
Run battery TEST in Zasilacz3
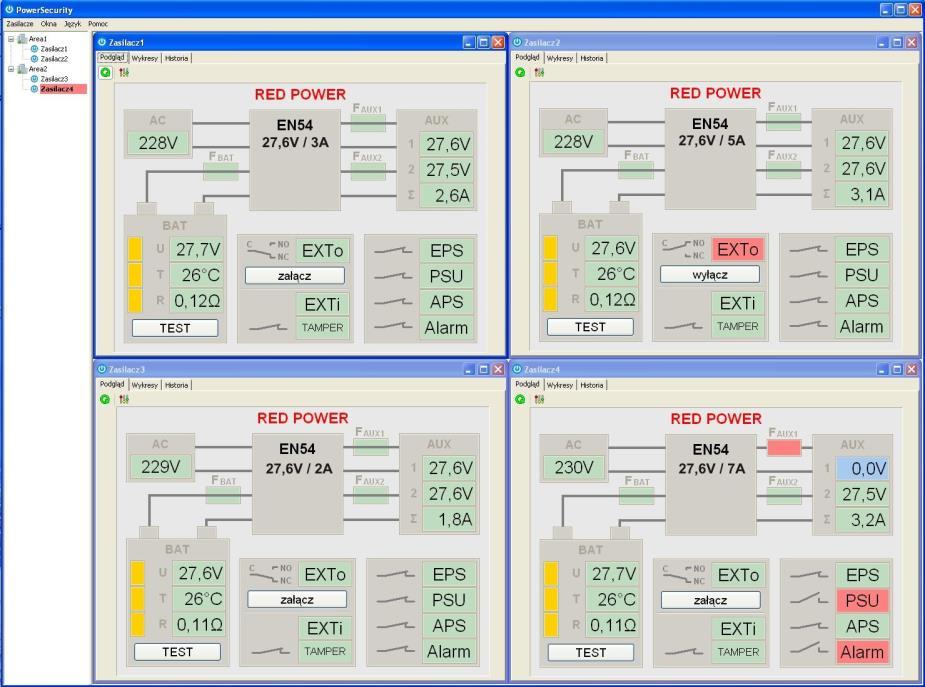(x=177, y=652)
